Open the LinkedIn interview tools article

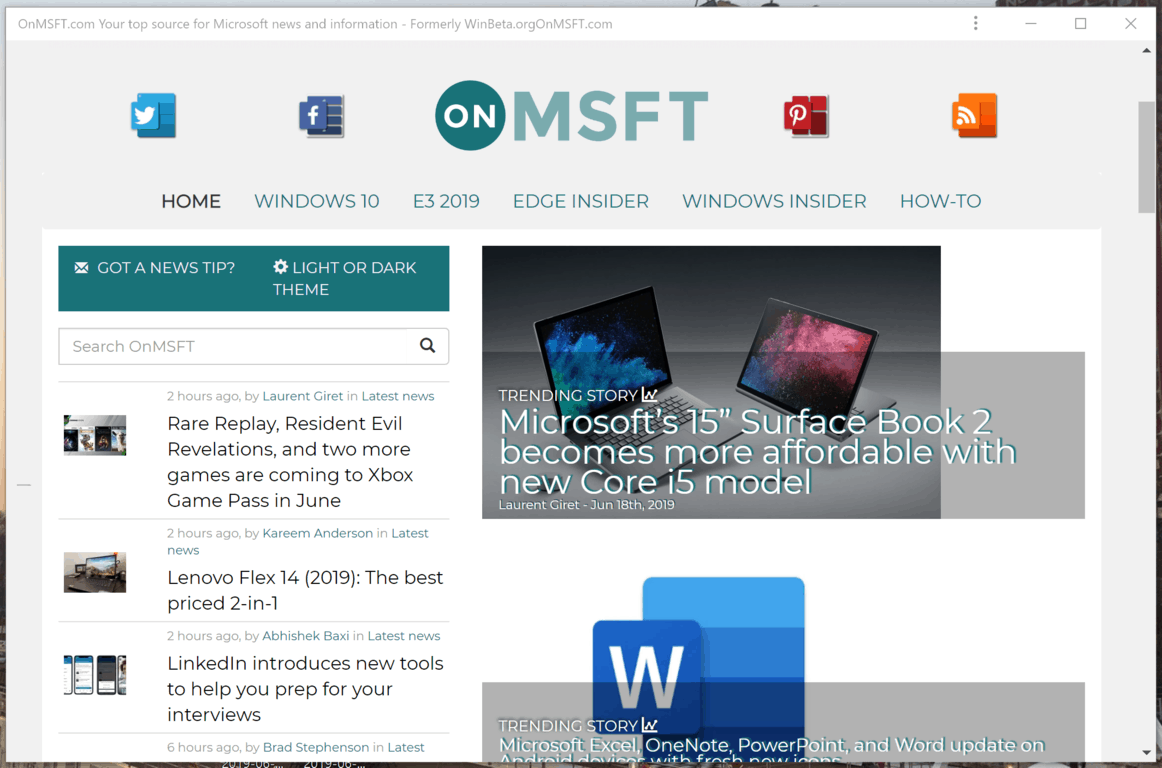click(x=305, y=689)
